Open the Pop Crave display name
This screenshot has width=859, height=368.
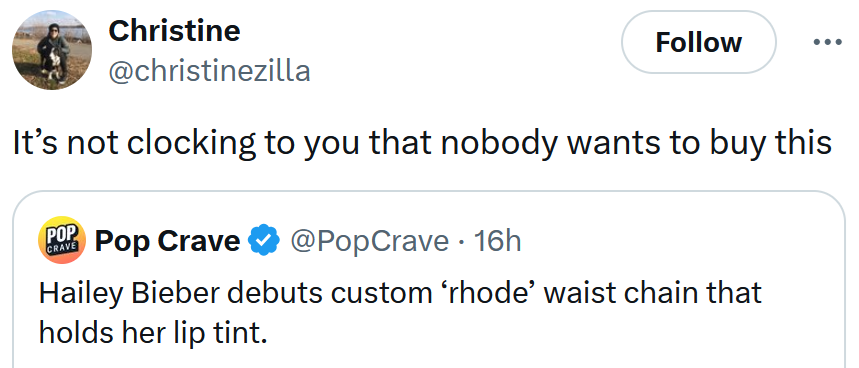click(167, 241)
